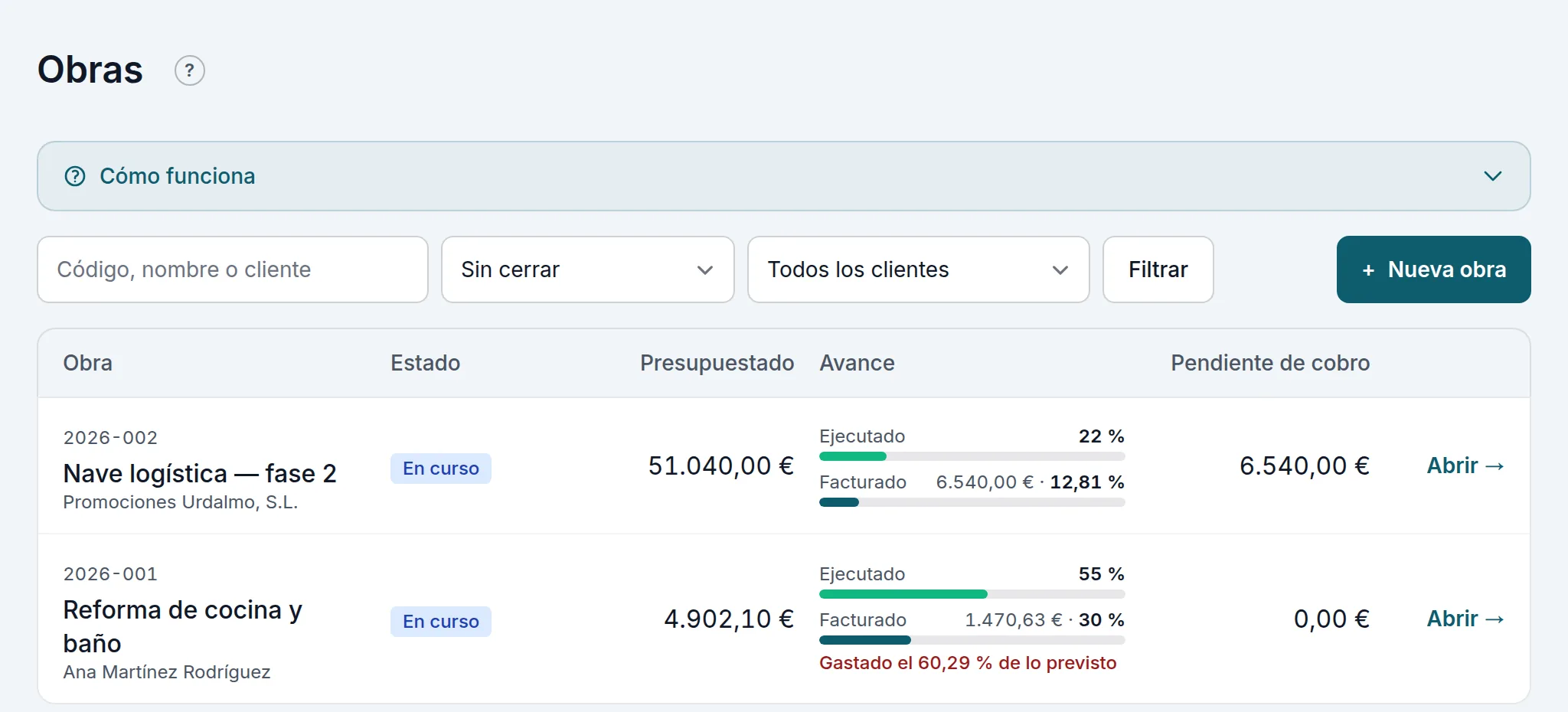Click project code 2026-001

tap(110, 574)
